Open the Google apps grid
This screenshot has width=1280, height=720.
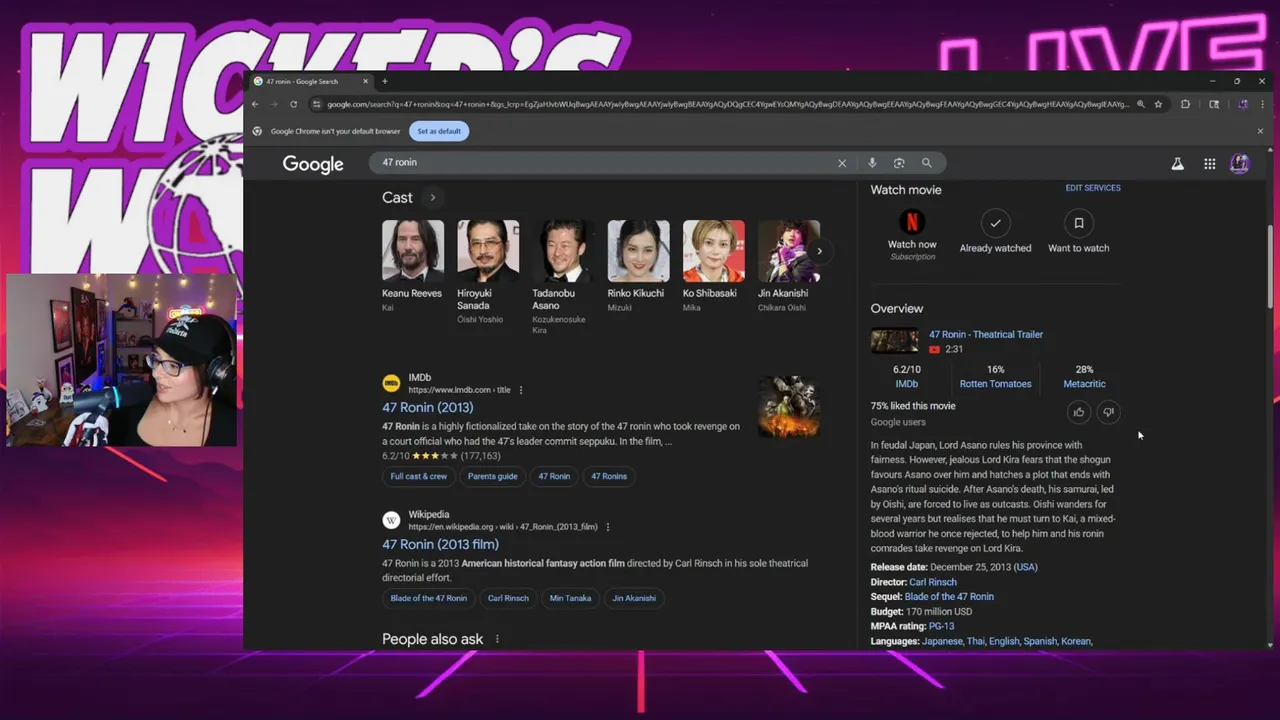point(1210,164)
